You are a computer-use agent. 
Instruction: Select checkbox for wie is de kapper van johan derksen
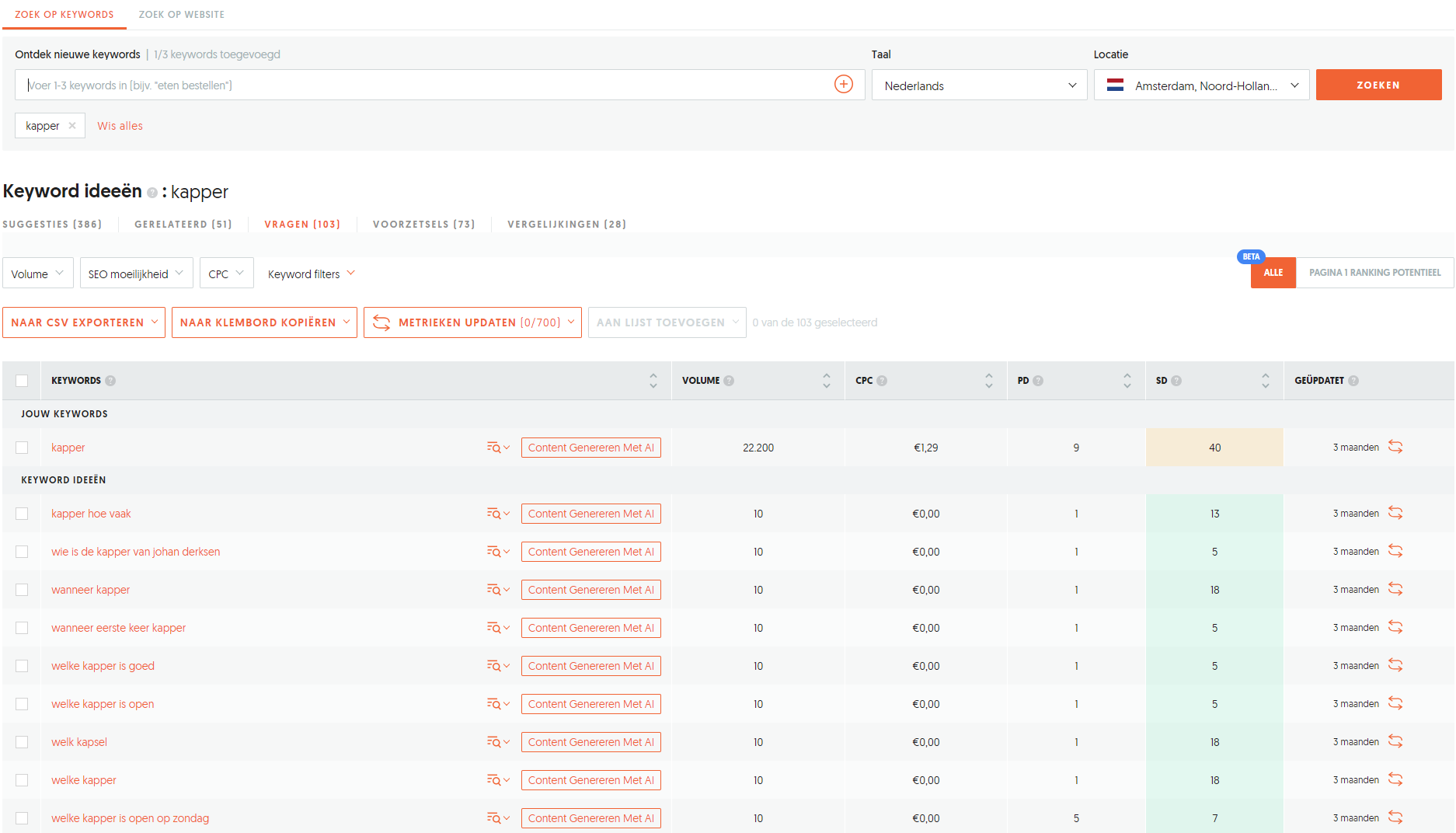[22, 552]
